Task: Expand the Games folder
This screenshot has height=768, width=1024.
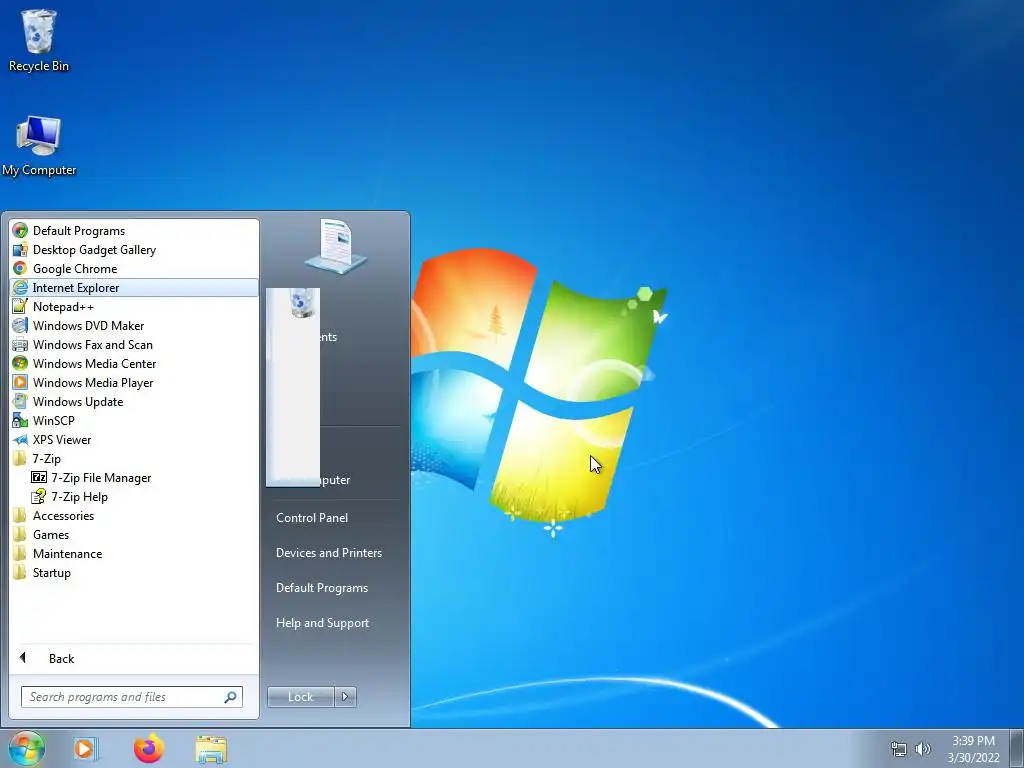Action: (x=51, y=534)
